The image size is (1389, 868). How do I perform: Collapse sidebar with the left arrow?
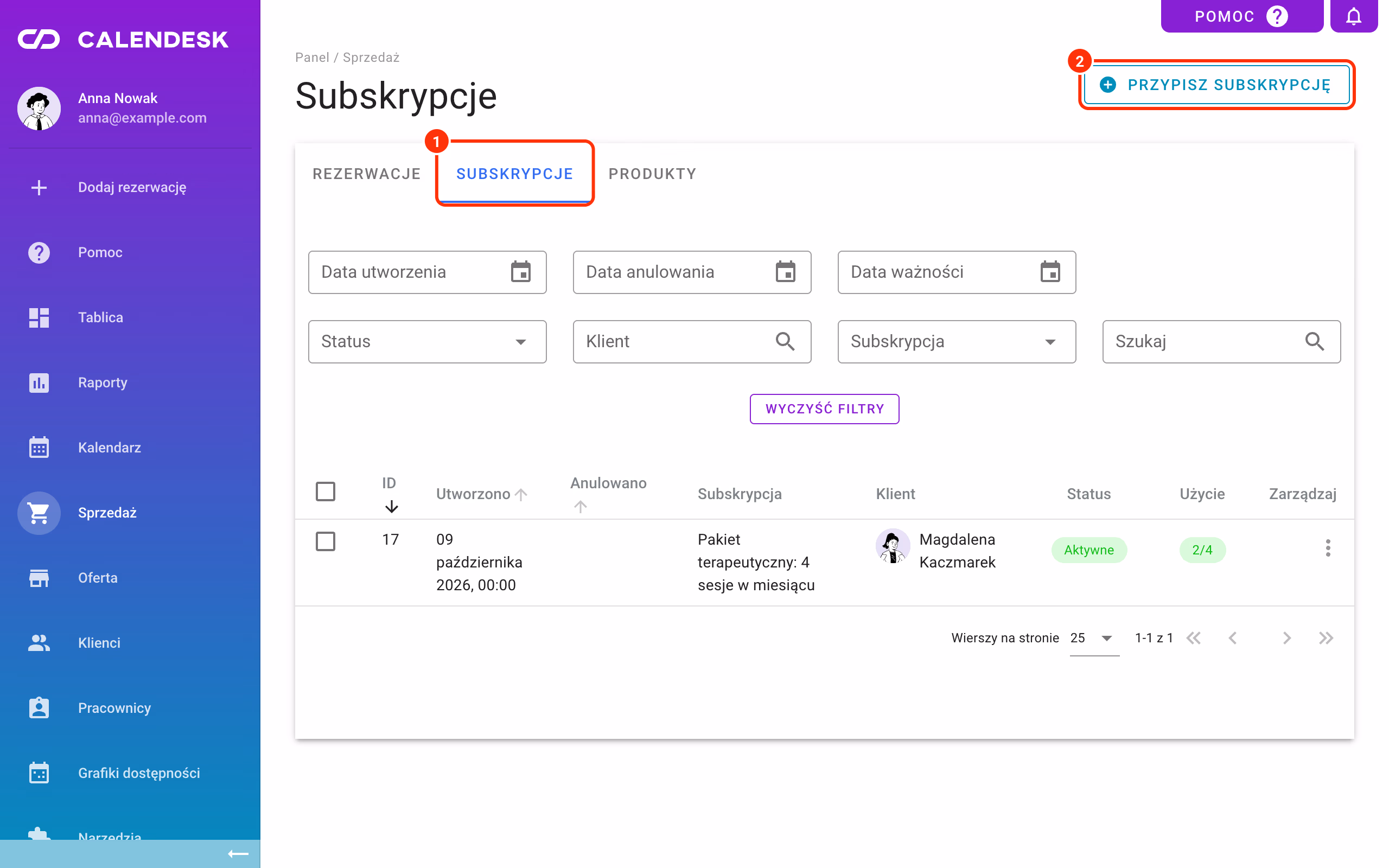[x=238, y=854]
